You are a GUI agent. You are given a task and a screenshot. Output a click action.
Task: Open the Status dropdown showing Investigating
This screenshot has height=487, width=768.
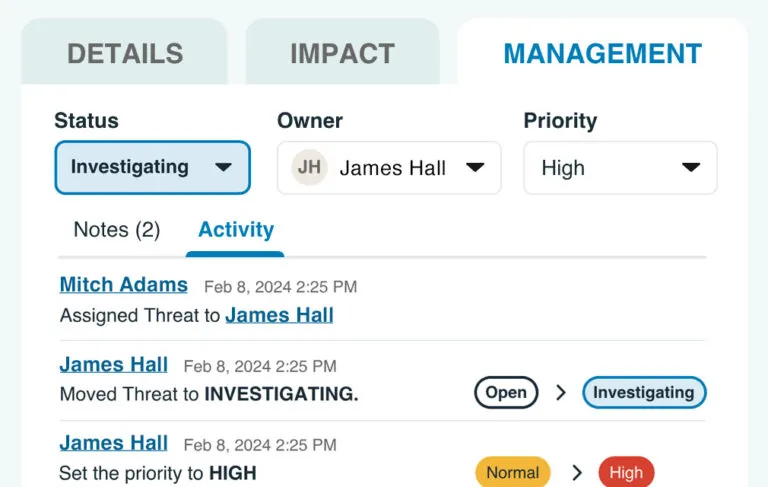point(152,168)
